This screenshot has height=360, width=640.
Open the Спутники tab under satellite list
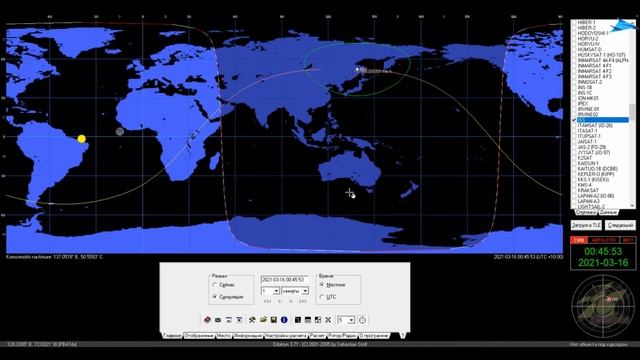(x=586, y=212)
